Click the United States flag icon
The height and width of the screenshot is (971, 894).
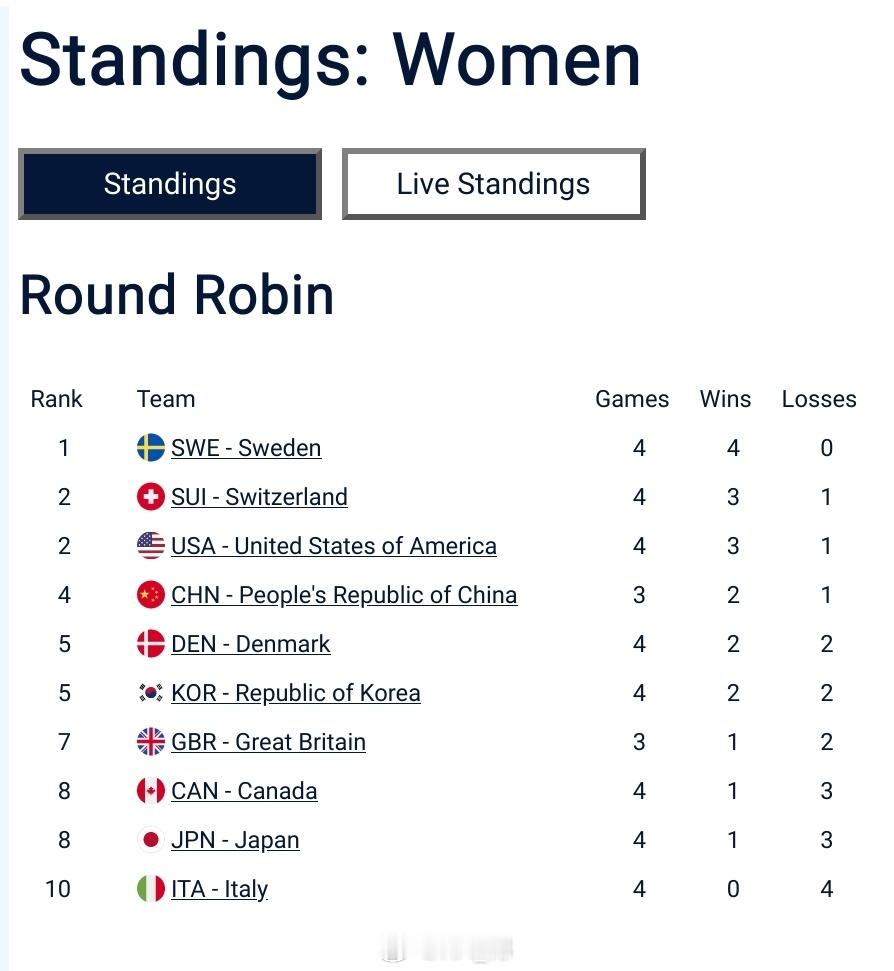pos(150,546)
